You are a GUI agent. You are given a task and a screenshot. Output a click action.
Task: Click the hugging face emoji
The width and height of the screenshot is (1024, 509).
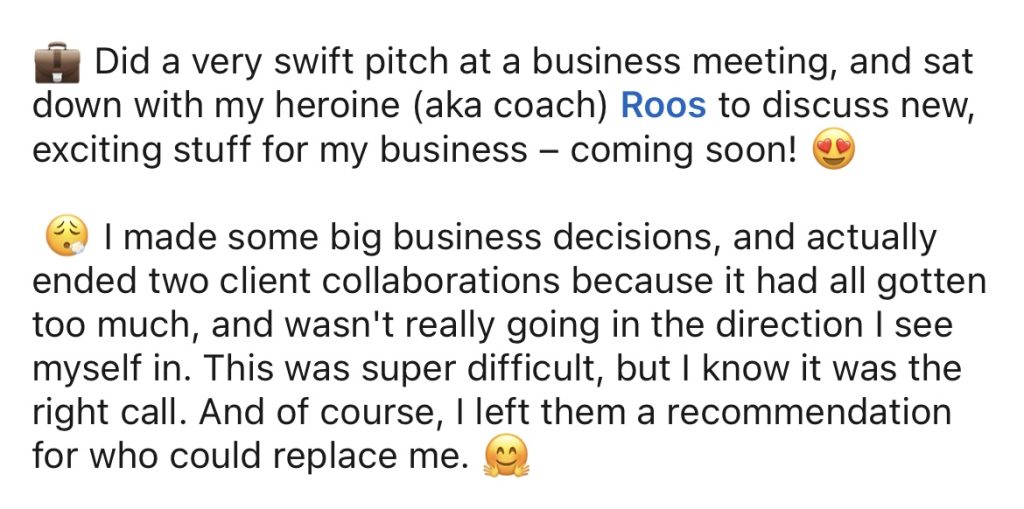[x=505, y=459]
